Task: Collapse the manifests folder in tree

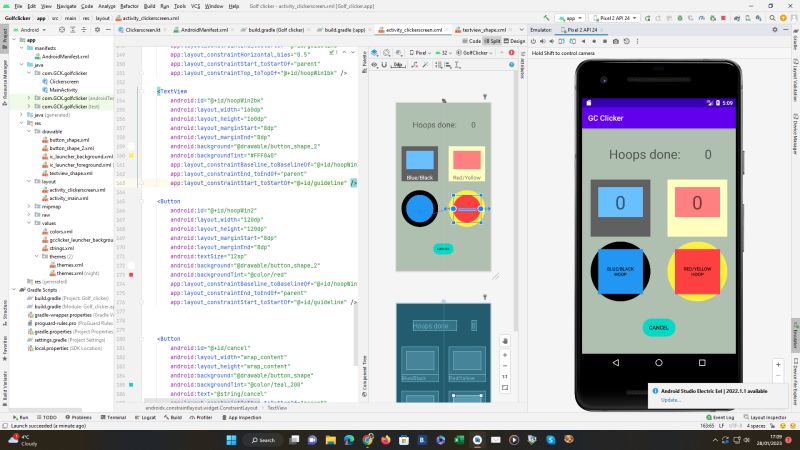Action: point(21,48)
